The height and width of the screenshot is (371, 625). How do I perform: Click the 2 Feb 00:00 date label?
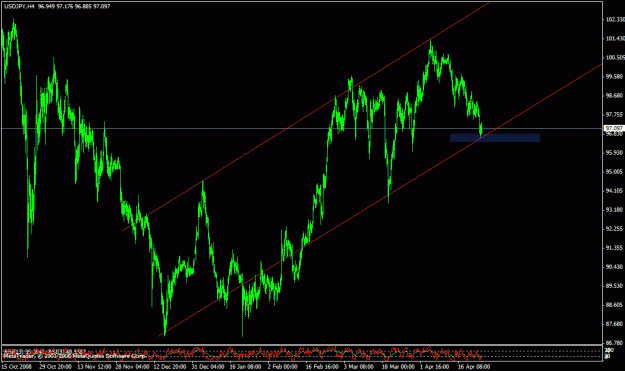click(x=283, y=367)
